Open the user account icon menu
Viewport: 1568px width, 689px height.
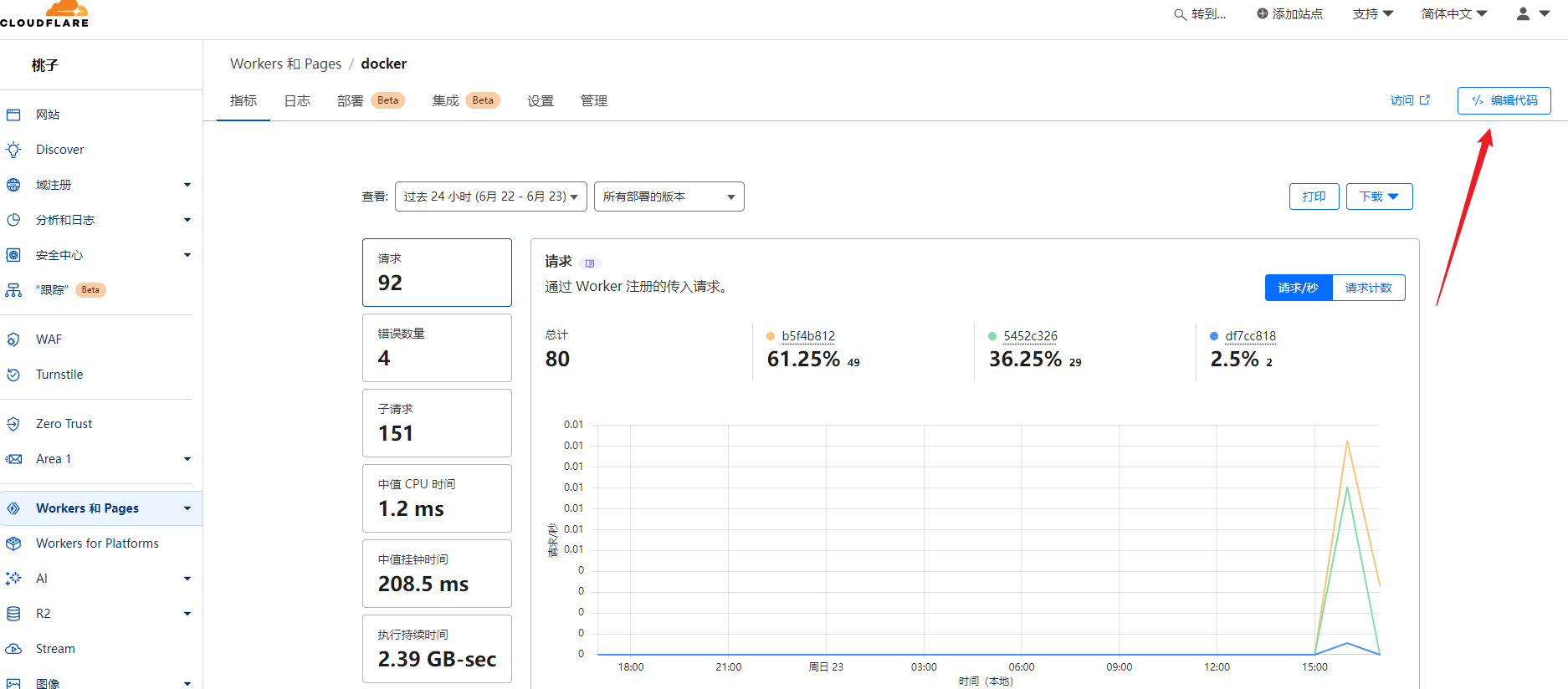point(1532,14)
